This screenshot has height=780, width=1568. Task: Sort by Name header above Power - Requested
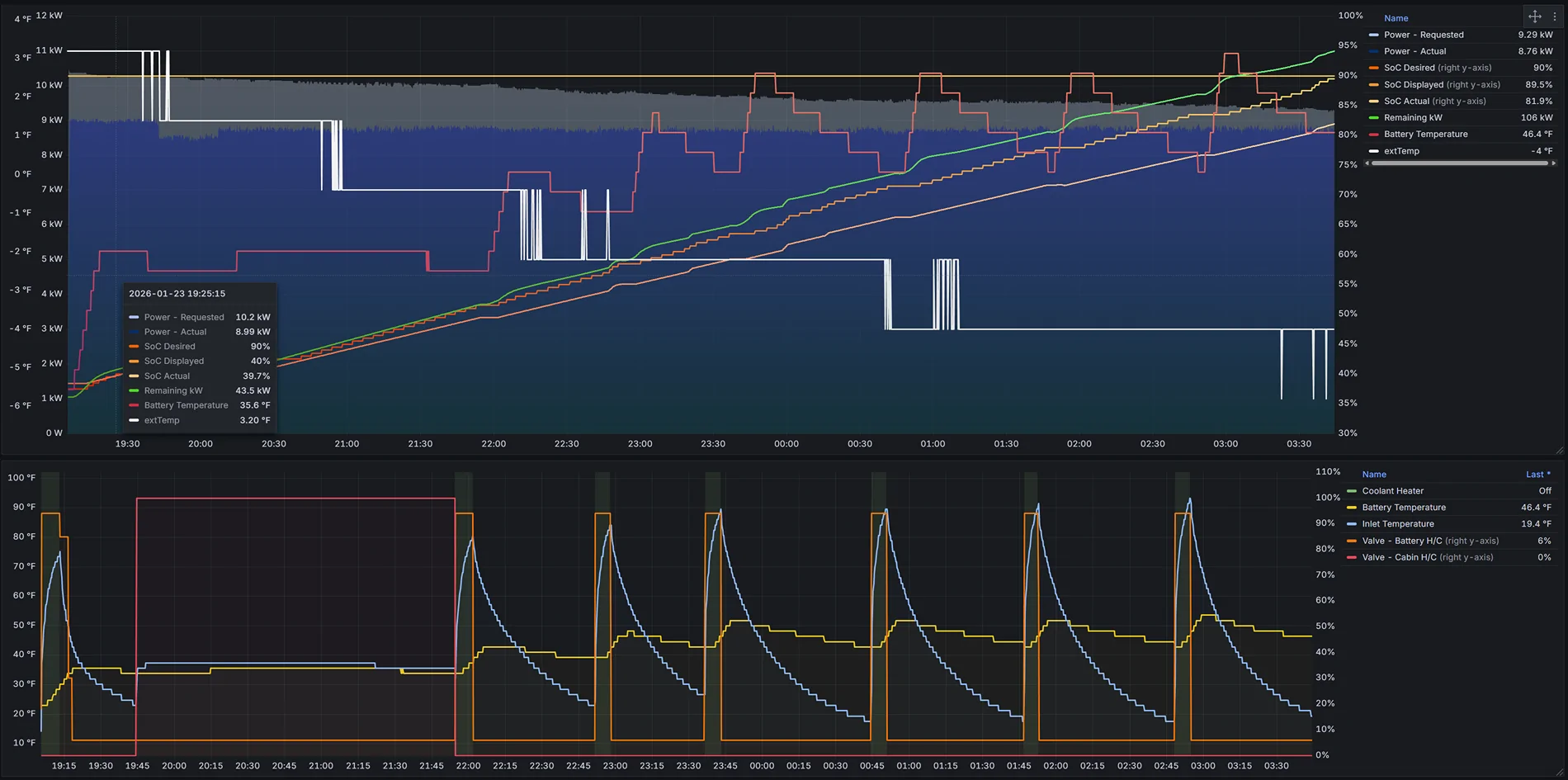(x=1396, y=18)
